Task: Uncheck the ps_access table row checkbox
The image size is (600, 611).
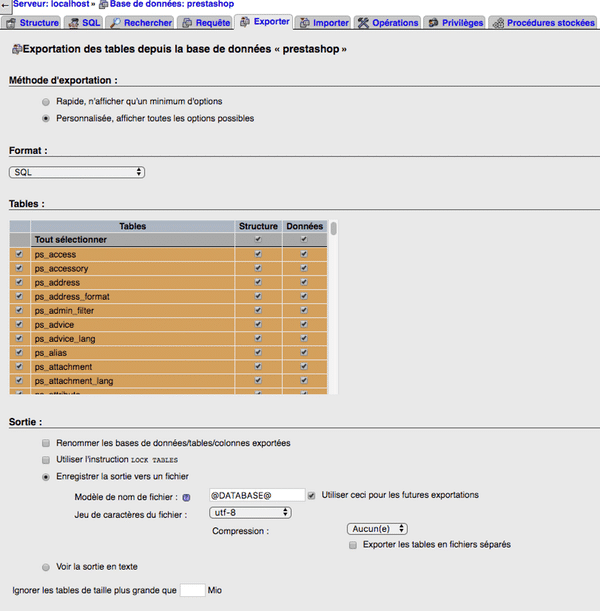Action: 19,254
